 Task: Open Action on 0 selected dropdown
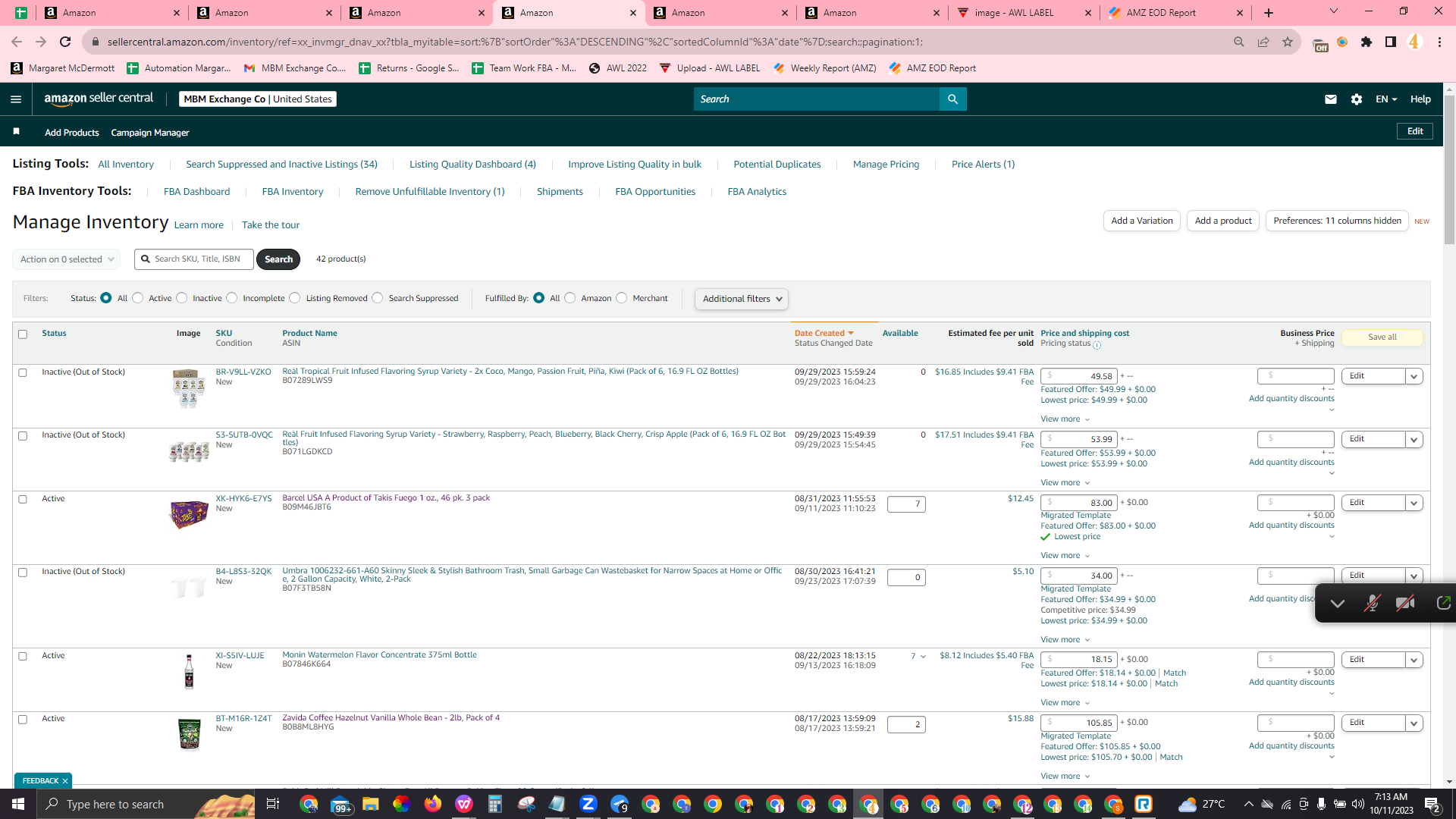coord(67,259)
